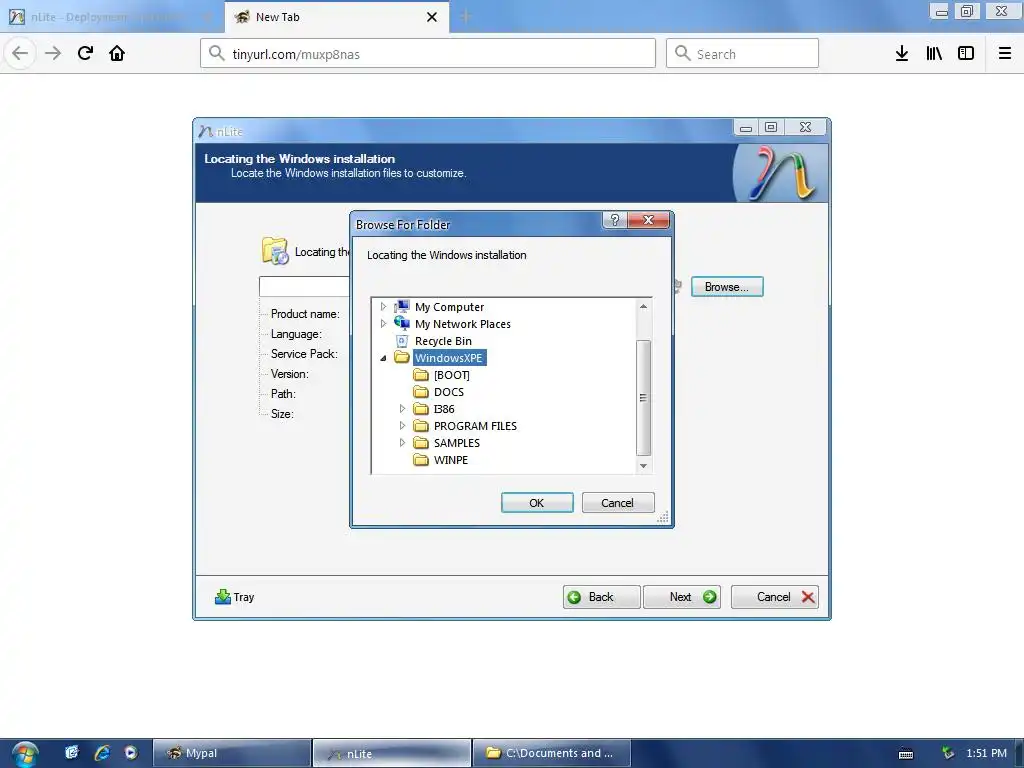Switch to nLite taskbar button

point(392,753)
